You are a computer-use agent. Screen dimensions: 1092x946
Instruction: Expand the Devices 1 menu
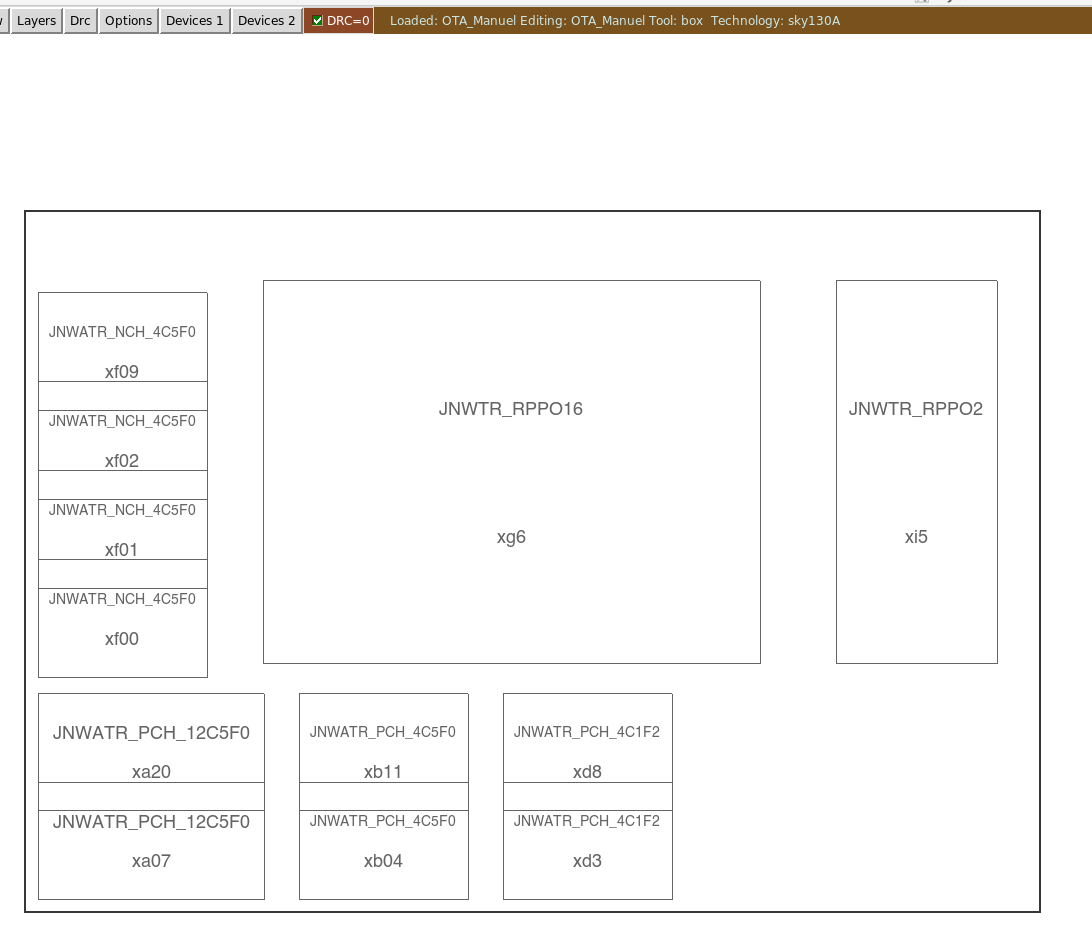[194, 20]
